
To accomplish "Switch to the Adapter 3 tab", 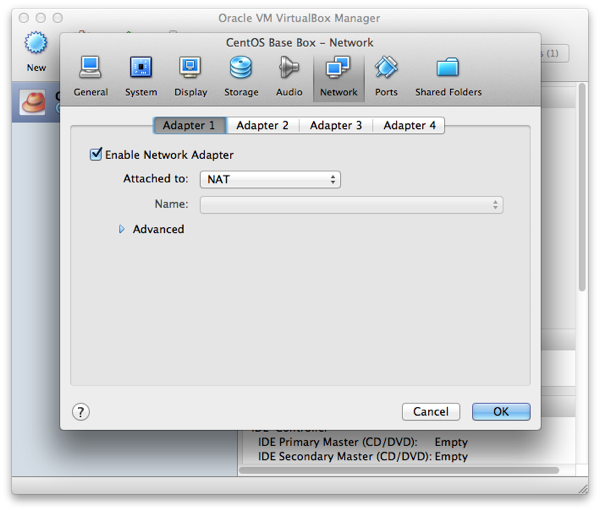I will (335, 126).
